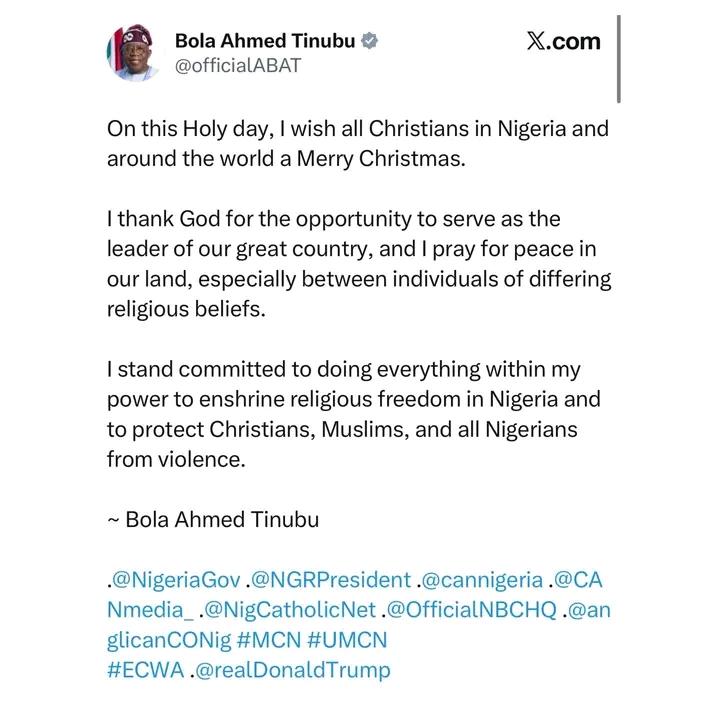Click the "~ Bola Ahmed Tinubu" signature line
The width and height of the screenshot is (720, 720).
point(213,520)
